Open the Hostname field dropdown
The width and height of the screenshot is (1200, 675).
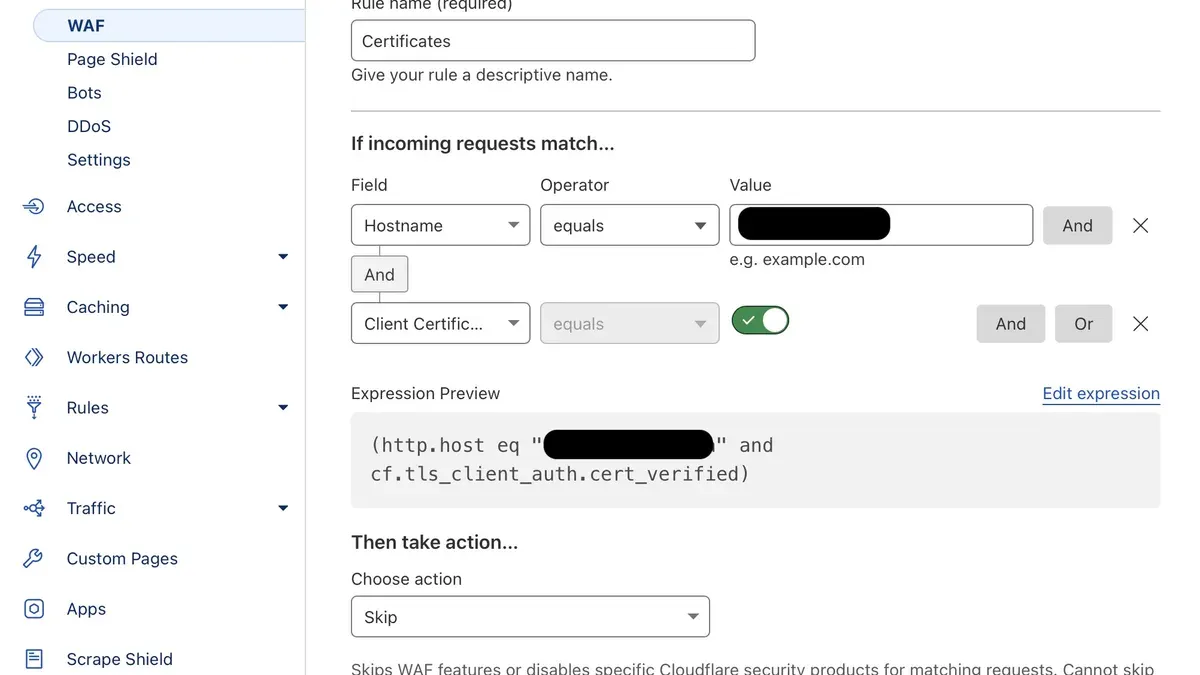pos(440,225)
